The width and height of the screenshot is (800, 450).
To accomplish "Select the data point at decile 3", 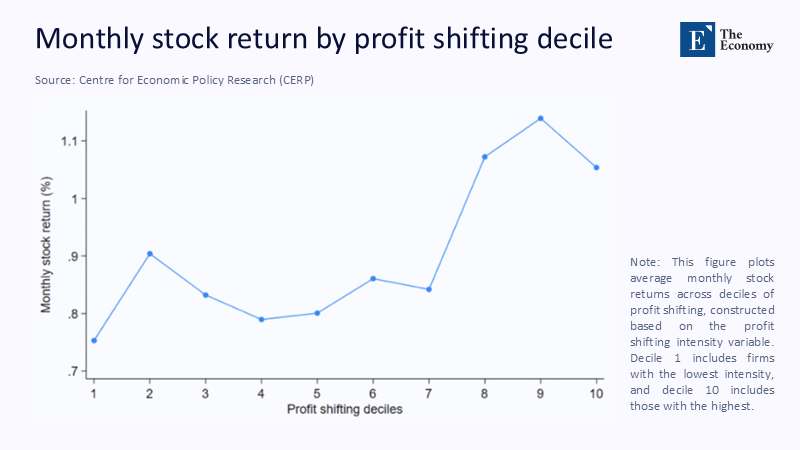I will pos(206,295).
